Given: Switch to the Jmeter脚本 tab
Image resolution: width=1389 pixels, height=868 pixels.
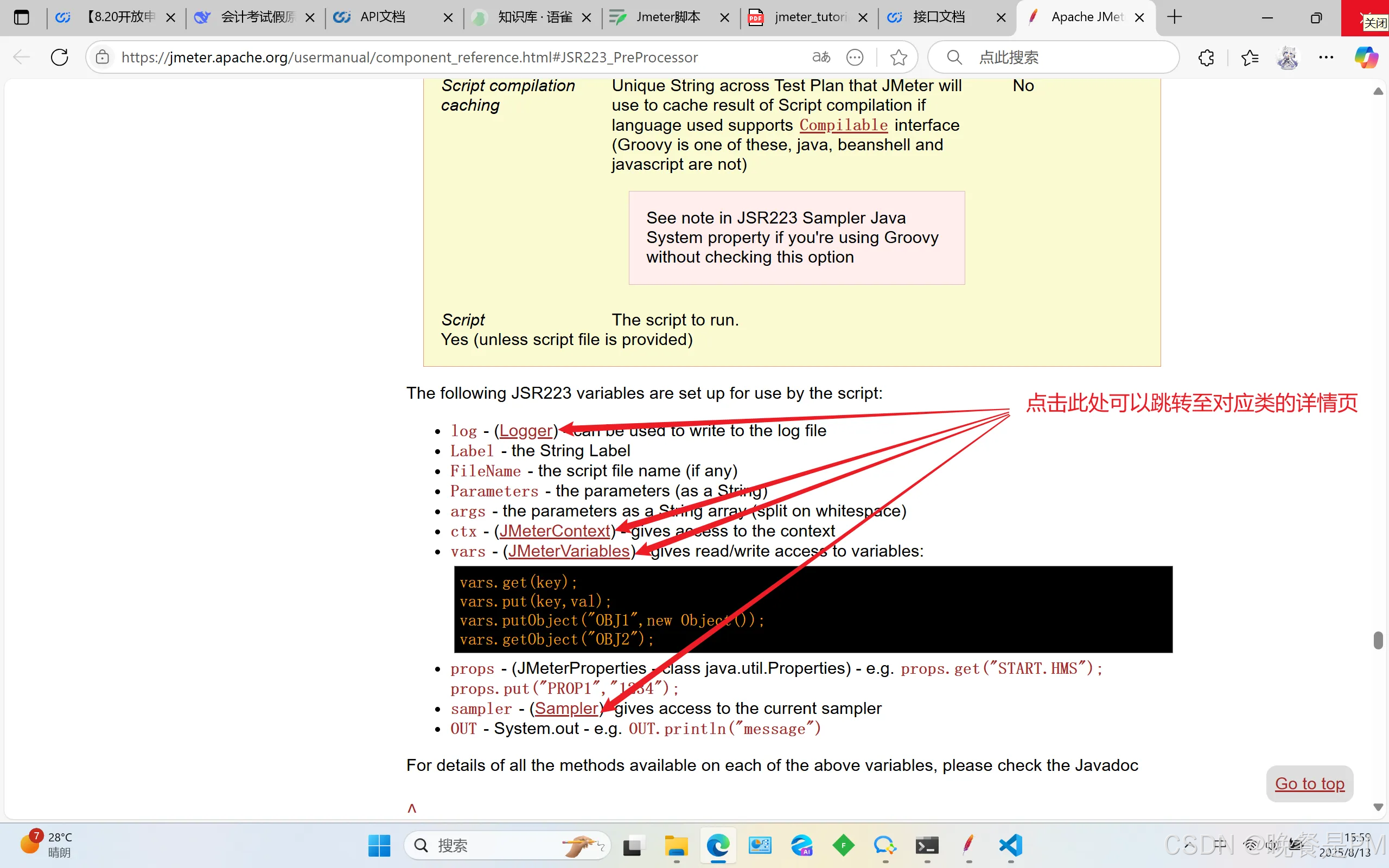Looking at the screenshot, I should pyautogui.click(x=670, y=17).
